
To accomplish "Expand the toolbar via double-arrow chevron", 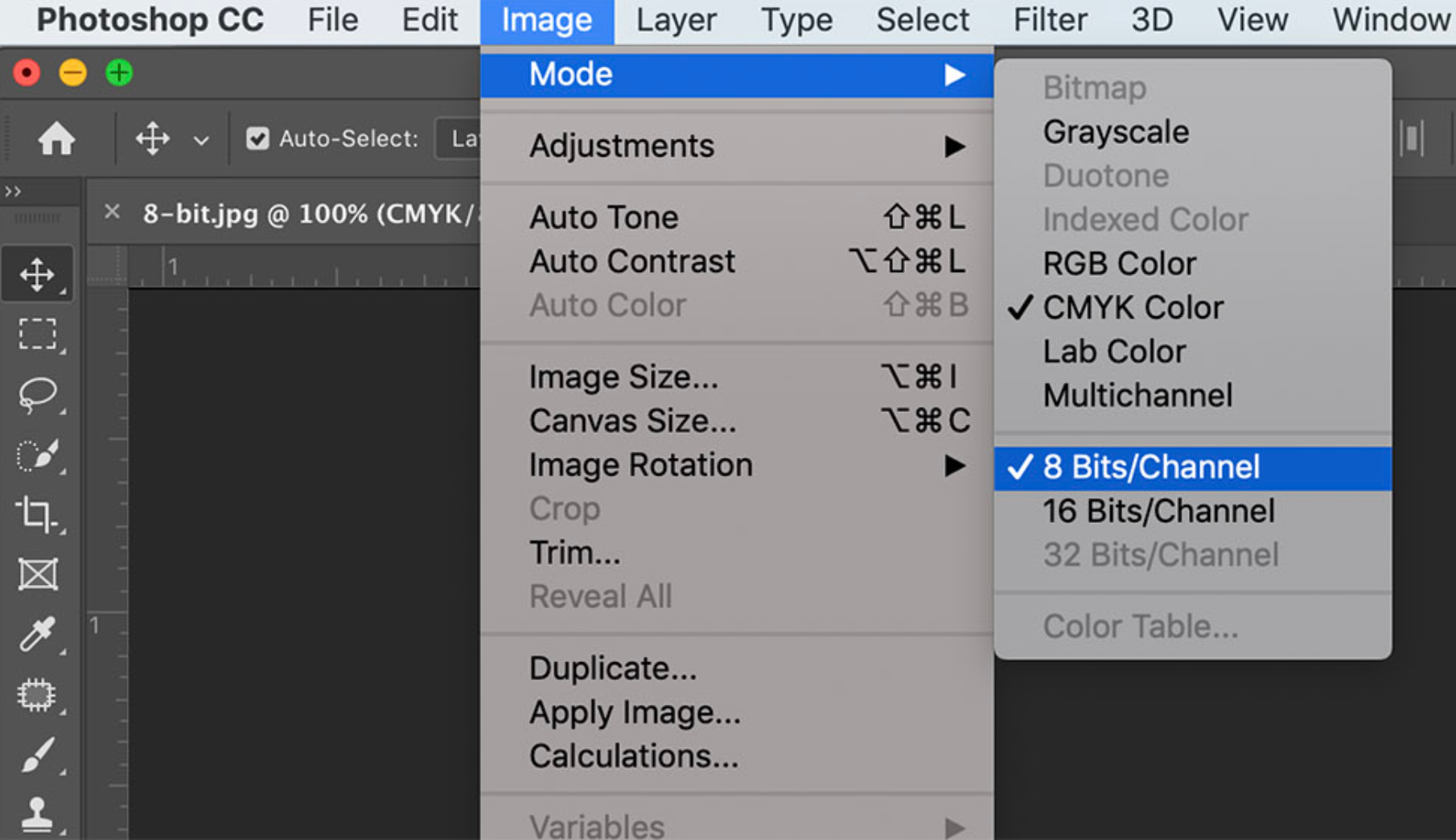I will [13, 191].
